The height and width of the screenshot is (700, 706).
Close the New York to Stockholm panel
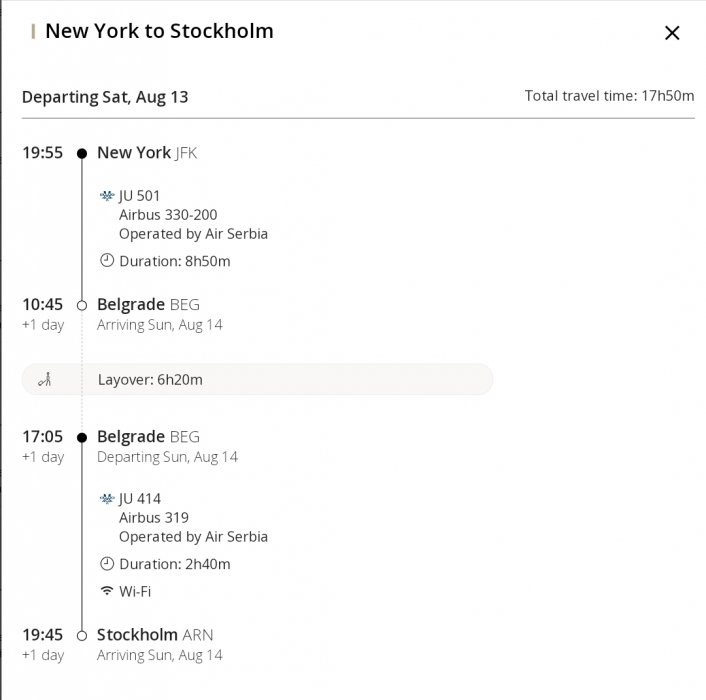672,33
